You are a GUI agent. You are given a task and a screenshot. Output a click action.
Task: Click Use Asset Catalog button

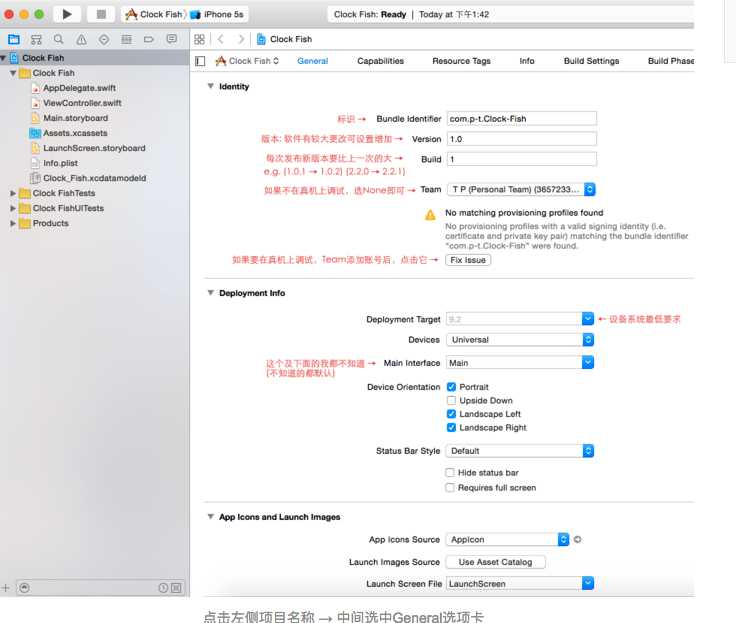coord(496,562)
